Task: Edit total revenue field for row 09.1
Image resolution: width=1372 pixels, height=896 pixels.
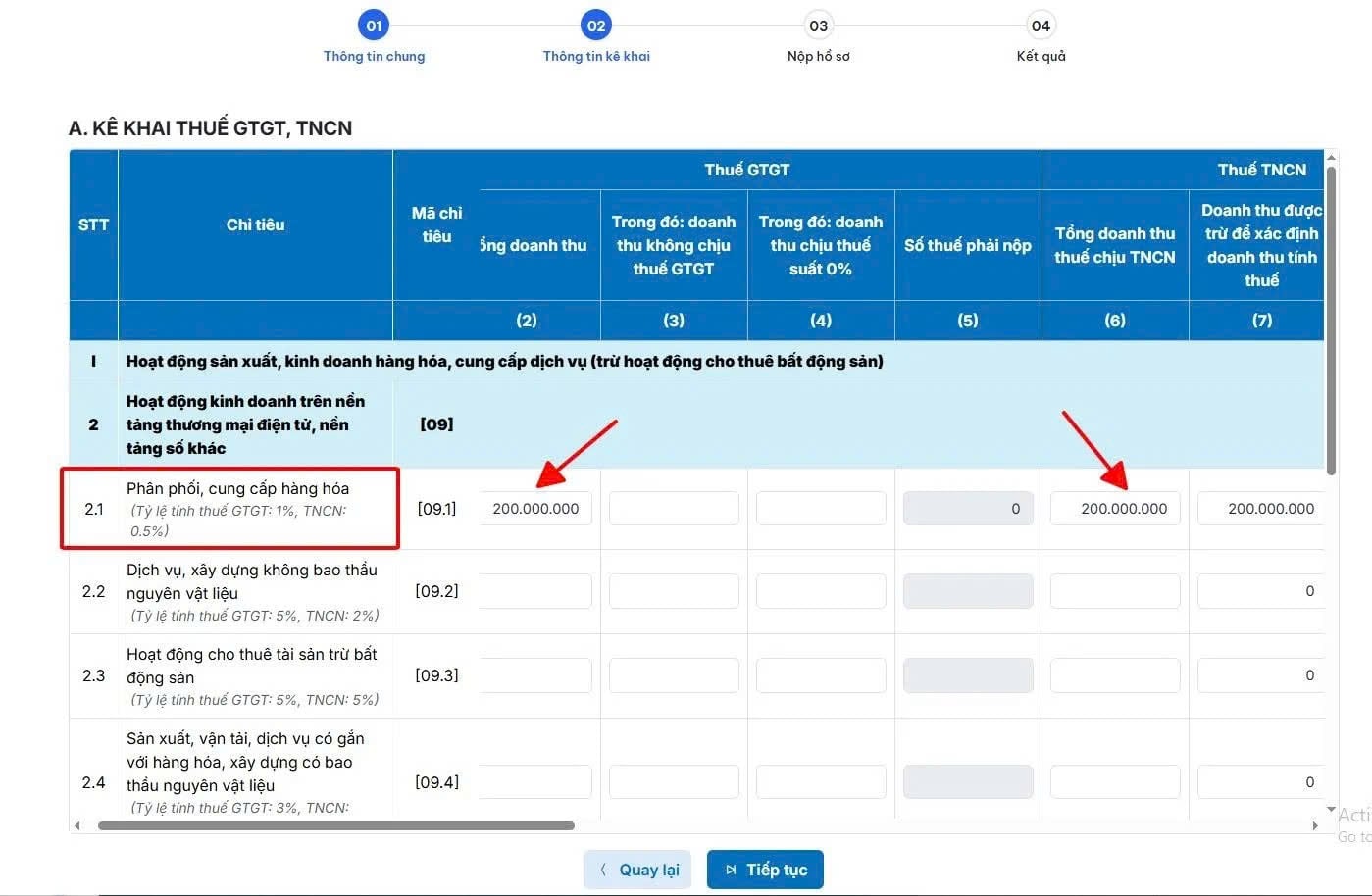Action: (535, 509)
